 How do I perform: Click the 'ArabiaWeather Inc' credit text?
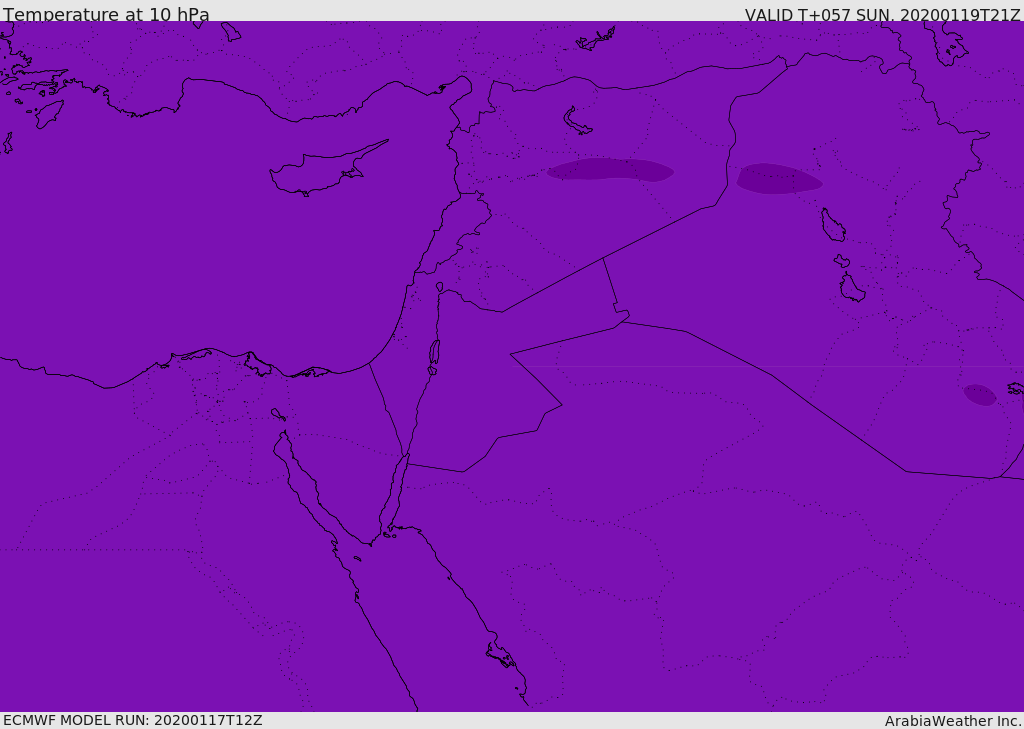953,721
